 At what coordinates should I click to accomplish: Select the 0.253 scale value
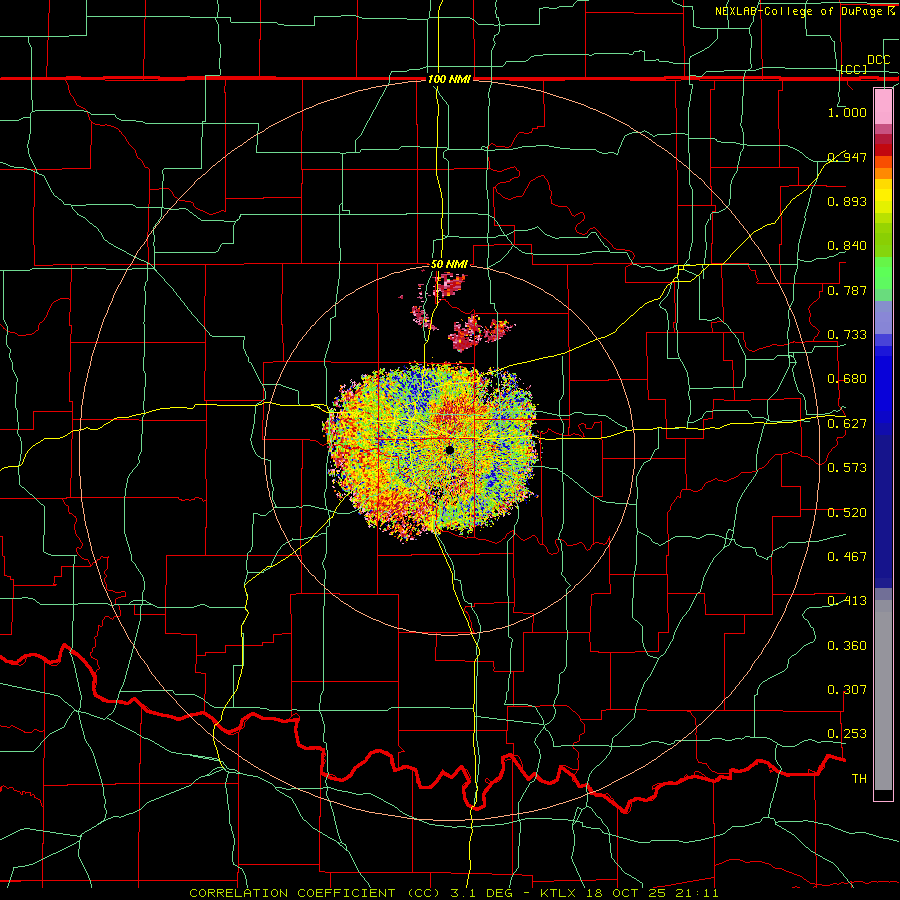pos(847,734)
